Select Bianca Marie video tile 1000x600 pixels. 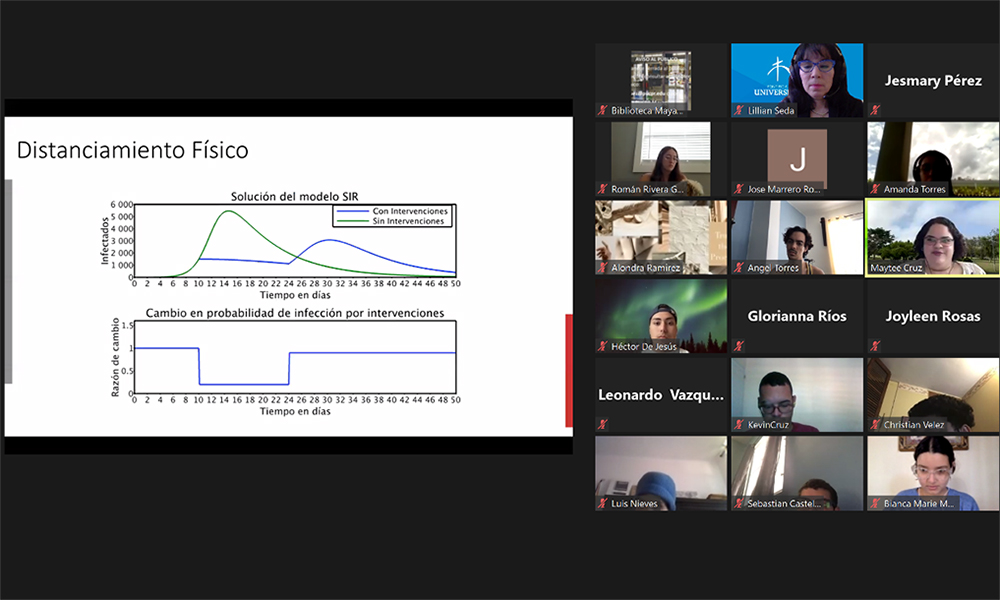point(933,473)
